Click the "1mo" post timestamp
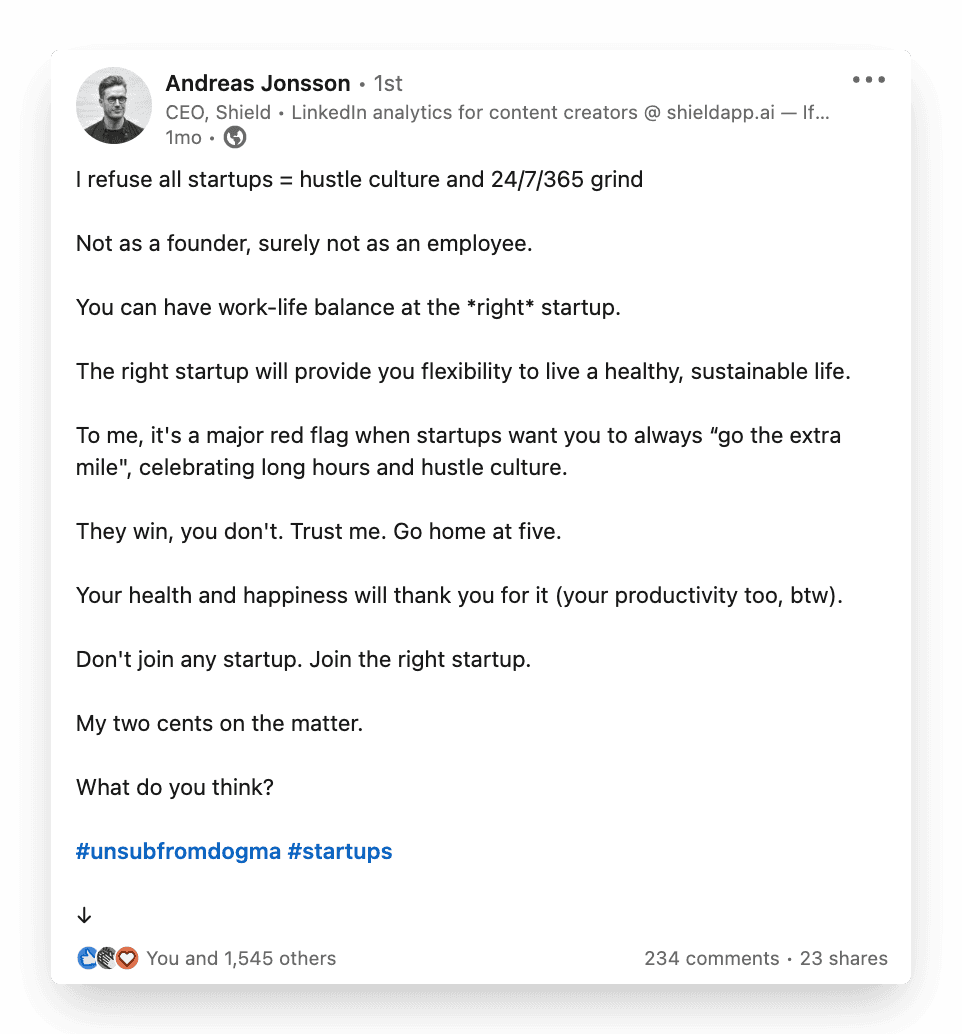The image size is (962, 1034). pos(183,138)
